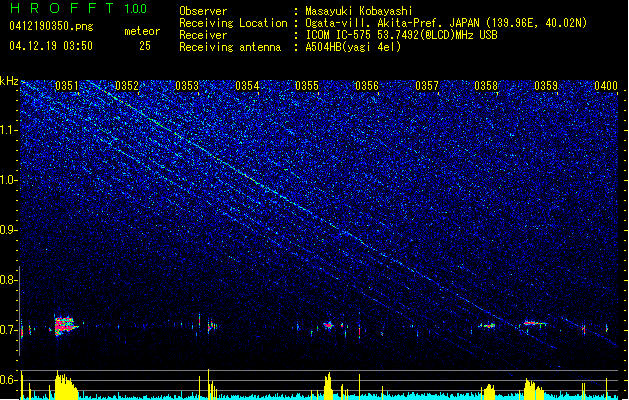The height and width of the screenshot is (400, 629).
Task: Click antenna value A504HB(yagi 4el)
Action: coord(353,47)
